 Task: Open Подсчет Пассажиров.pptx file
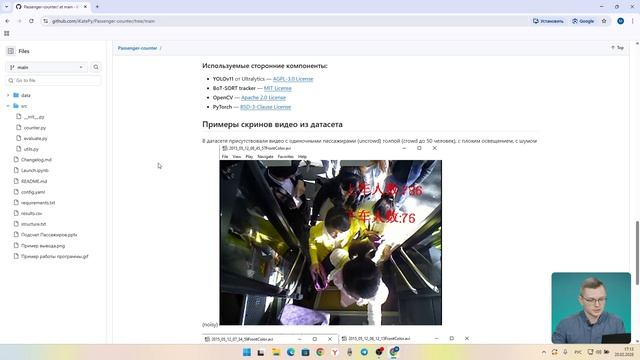pyautogui.click(x=49, y=235)
